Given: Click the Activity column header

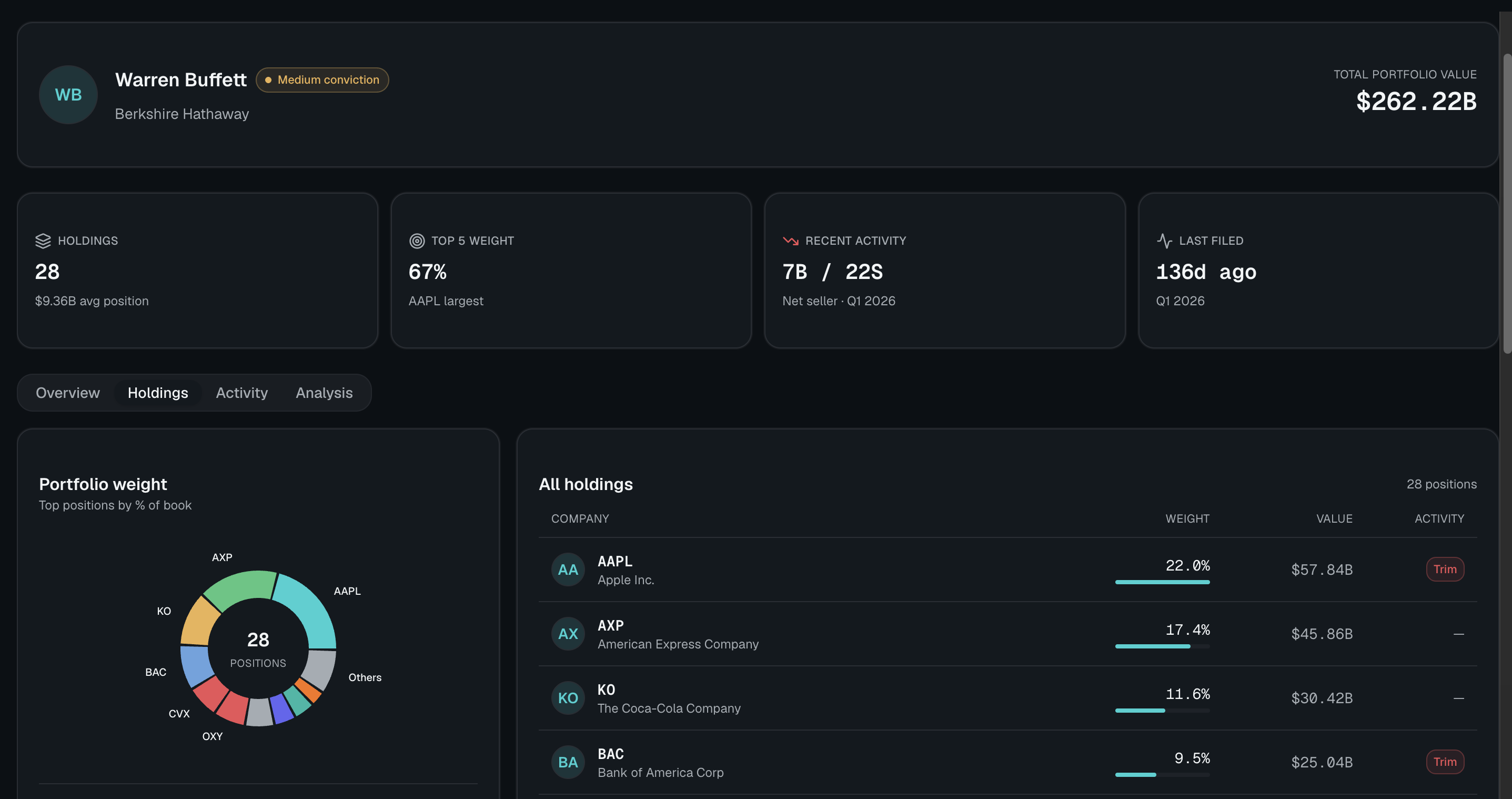Looking at the screenshot, I should point(1439,518).
